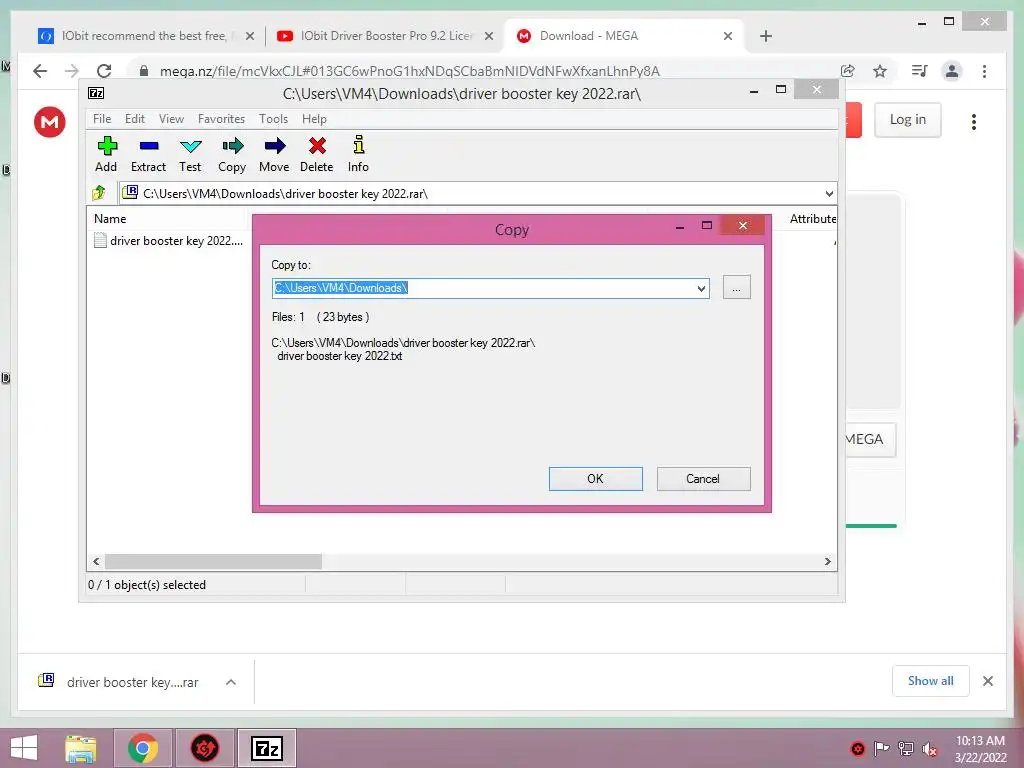Image resolution: width=1024 pixels, height=768 pixels.
Task: Open the Tools menu
Action: (x=273, y=119)
